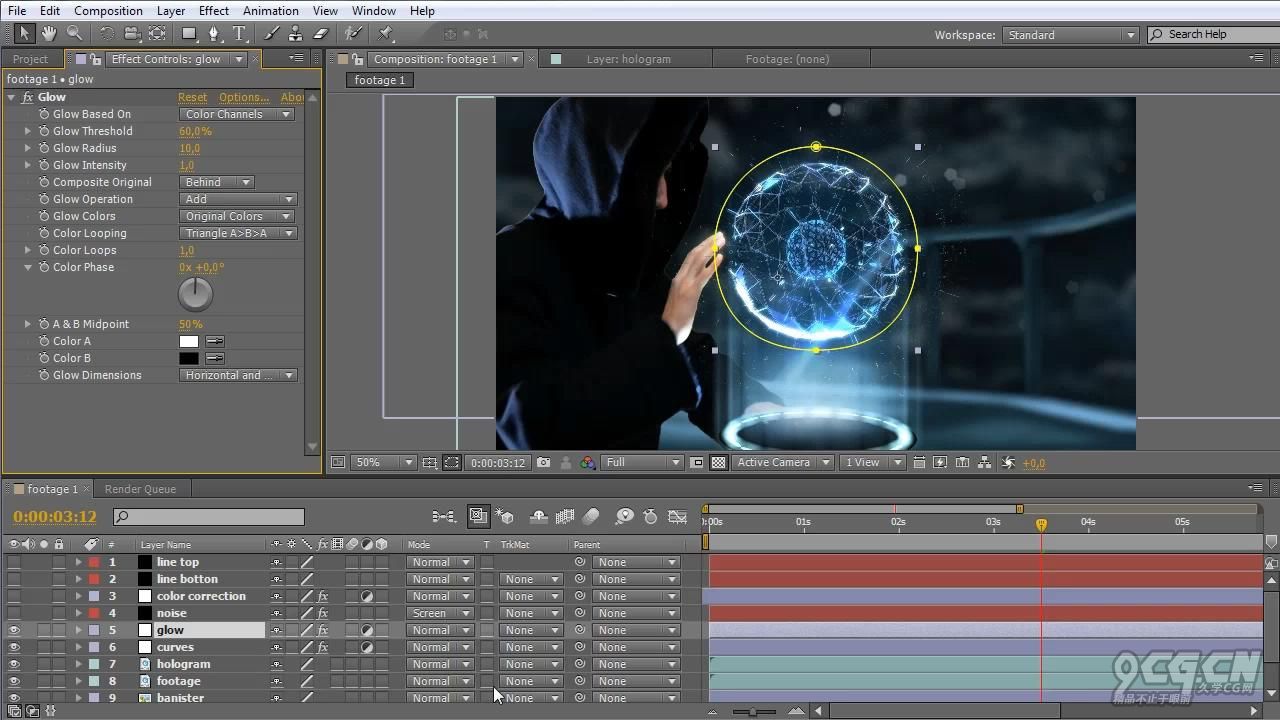This screenshot has width=1280, height=720.
Task: Toggle Glow Radius stopwatch
Action: (x=44, y=148)
